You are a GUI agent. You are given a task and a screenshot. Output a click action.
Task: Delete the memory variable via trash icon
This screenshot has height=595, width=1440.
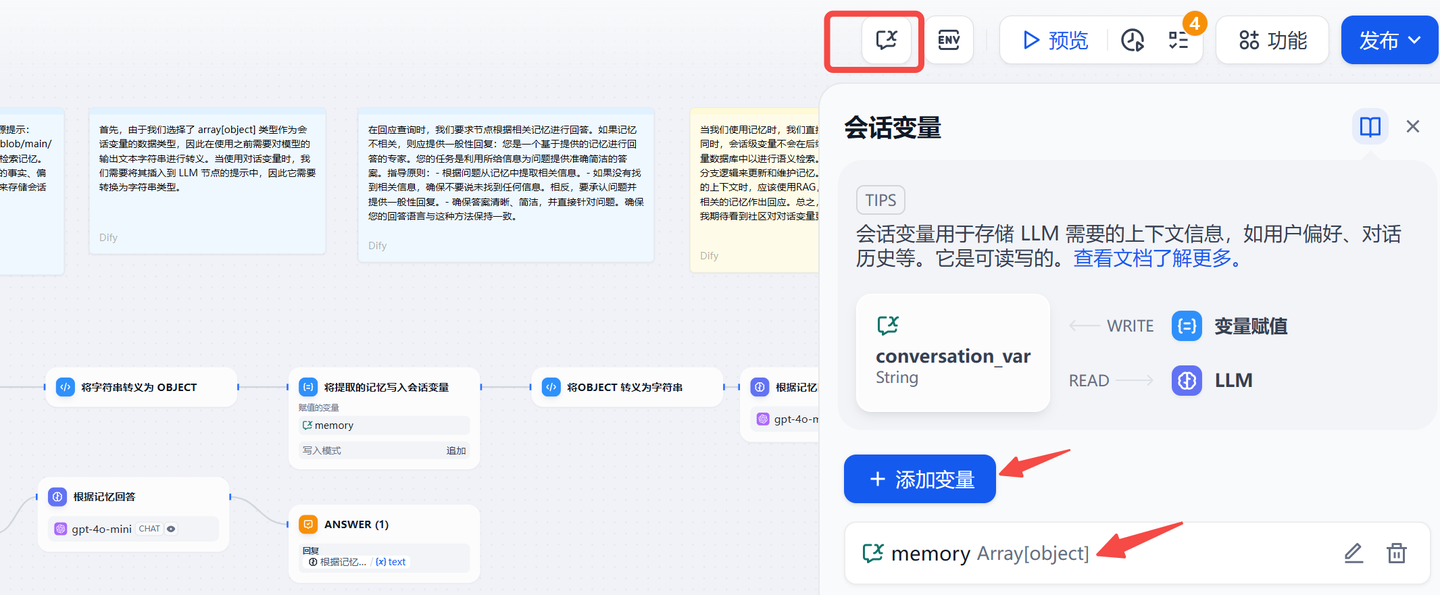[1396, 553]
